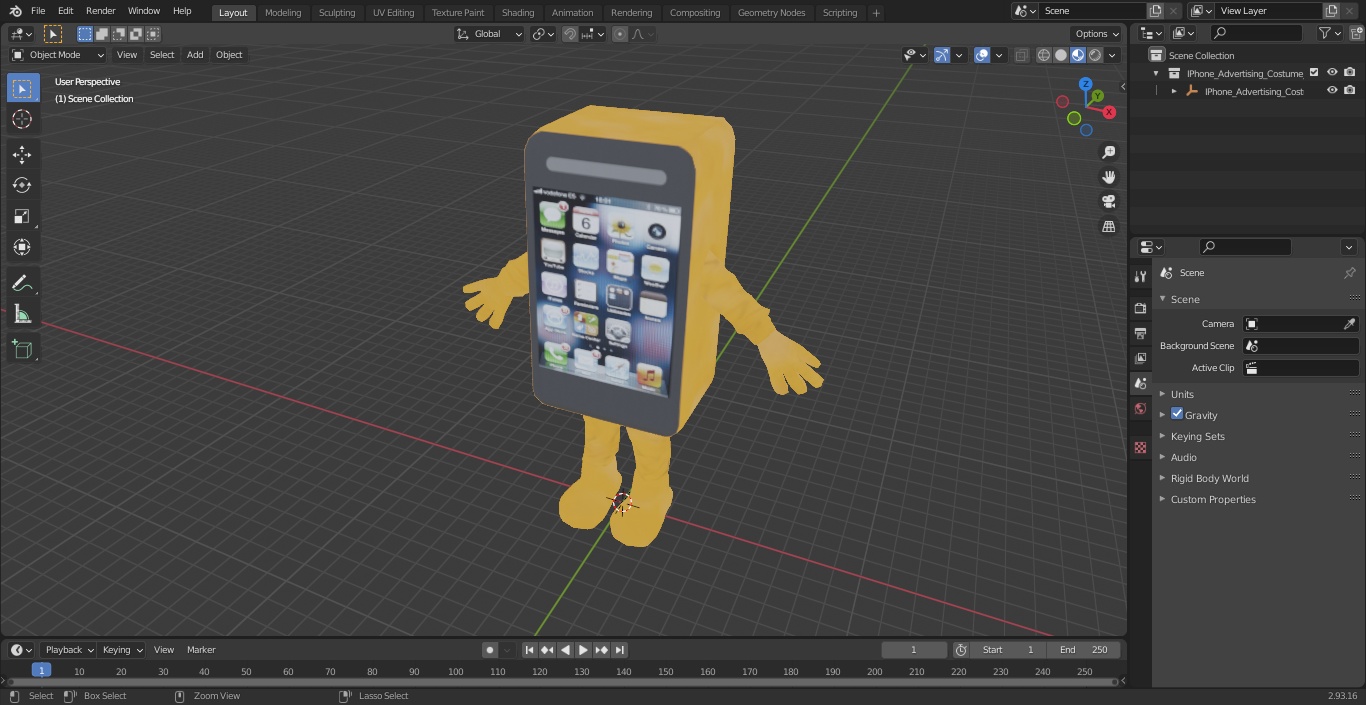The image size is (1366, 705).
Task: Open the Output properties tab
Action: point(1140,333)
